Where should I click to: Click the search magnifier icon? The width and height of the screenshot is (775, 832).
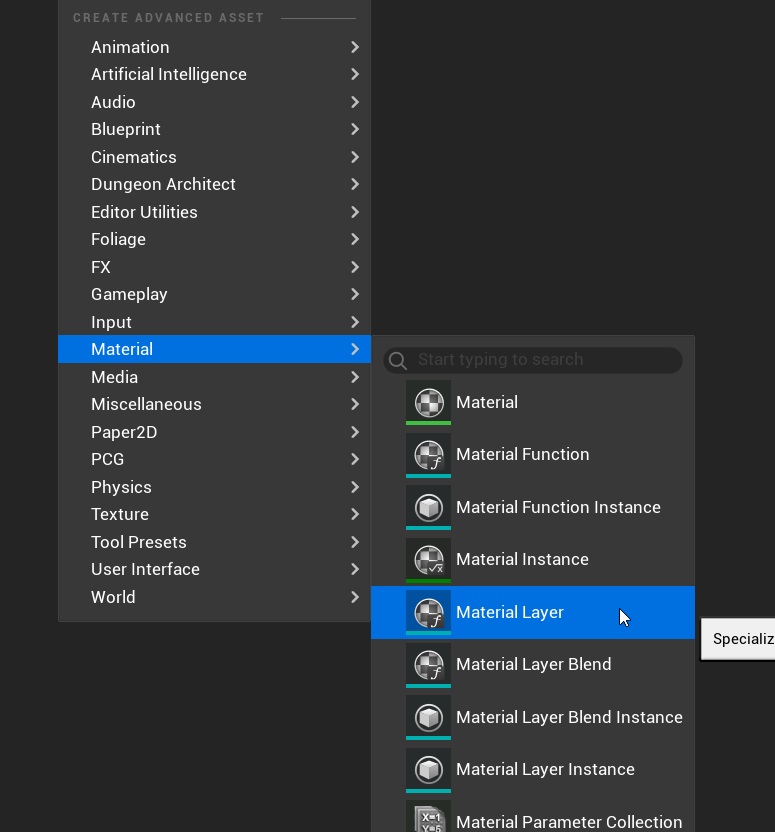click(398, 360)
